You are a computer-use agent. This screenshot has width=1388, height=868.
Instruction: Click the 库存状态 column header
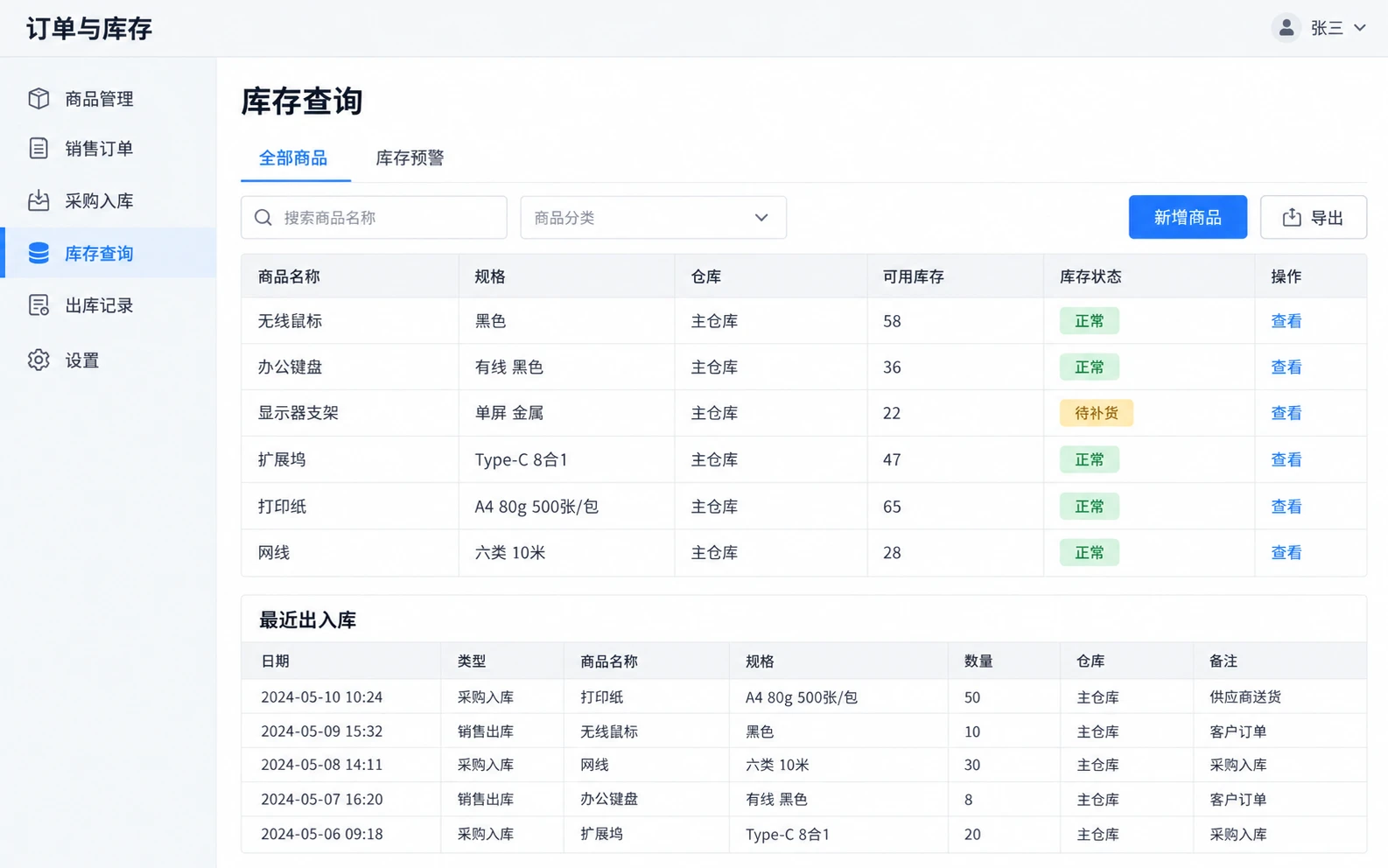1090,276
